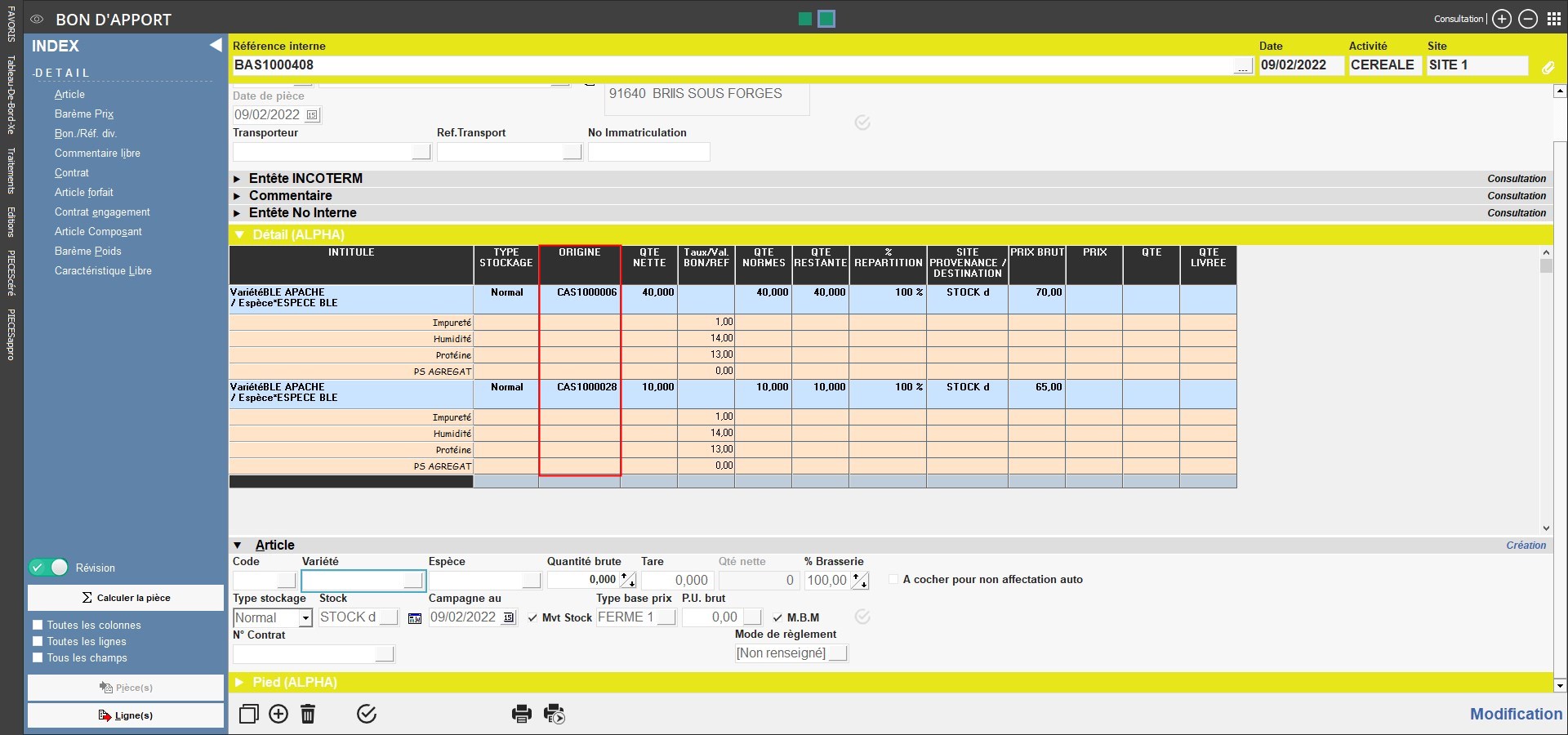Click the circled plus add icon at bottom

point(278,715)
